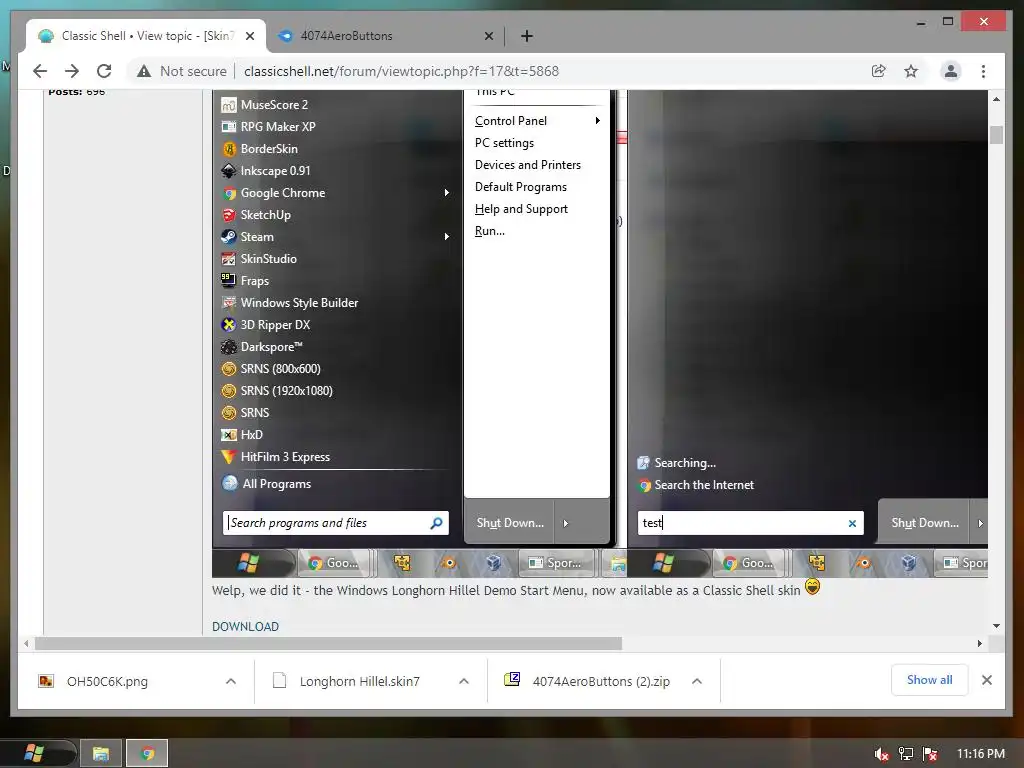Viewport: 1024px width, 768px height.
Task: Click the Windows Start orb on the taskbar
Action: (x=34, y=753)
